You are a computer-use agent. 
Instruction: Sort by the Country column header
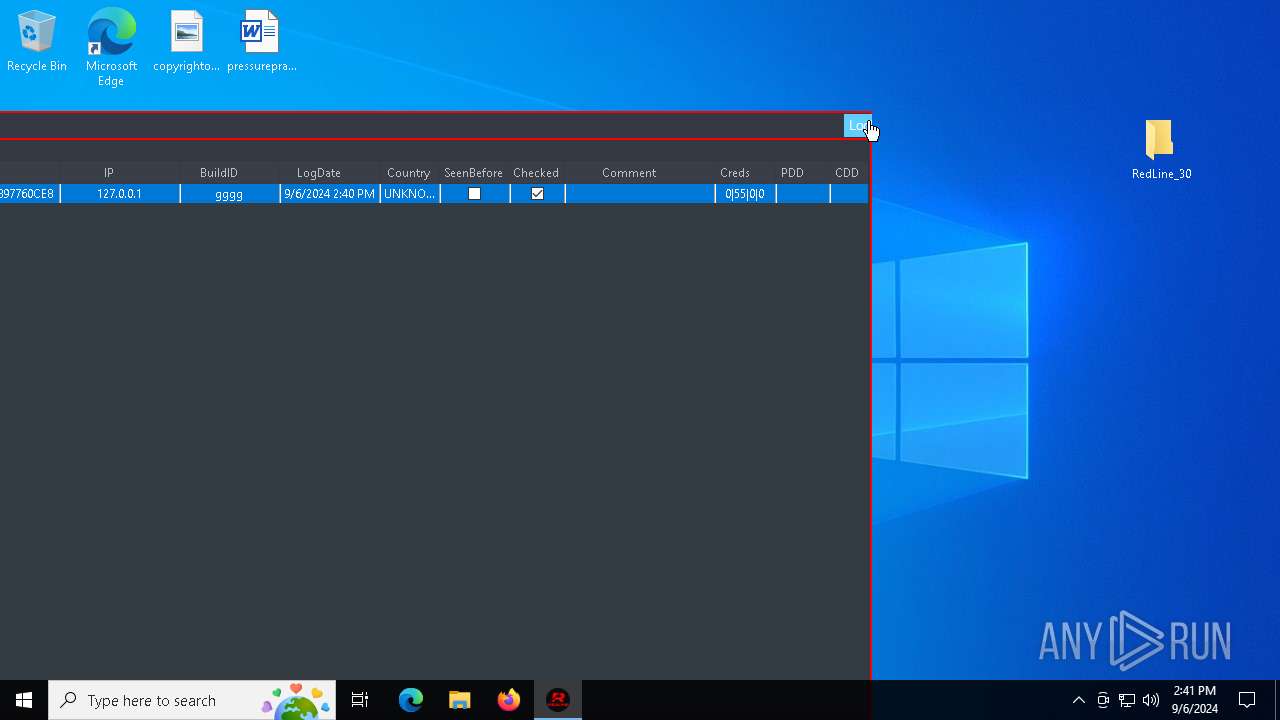[409, 173]
